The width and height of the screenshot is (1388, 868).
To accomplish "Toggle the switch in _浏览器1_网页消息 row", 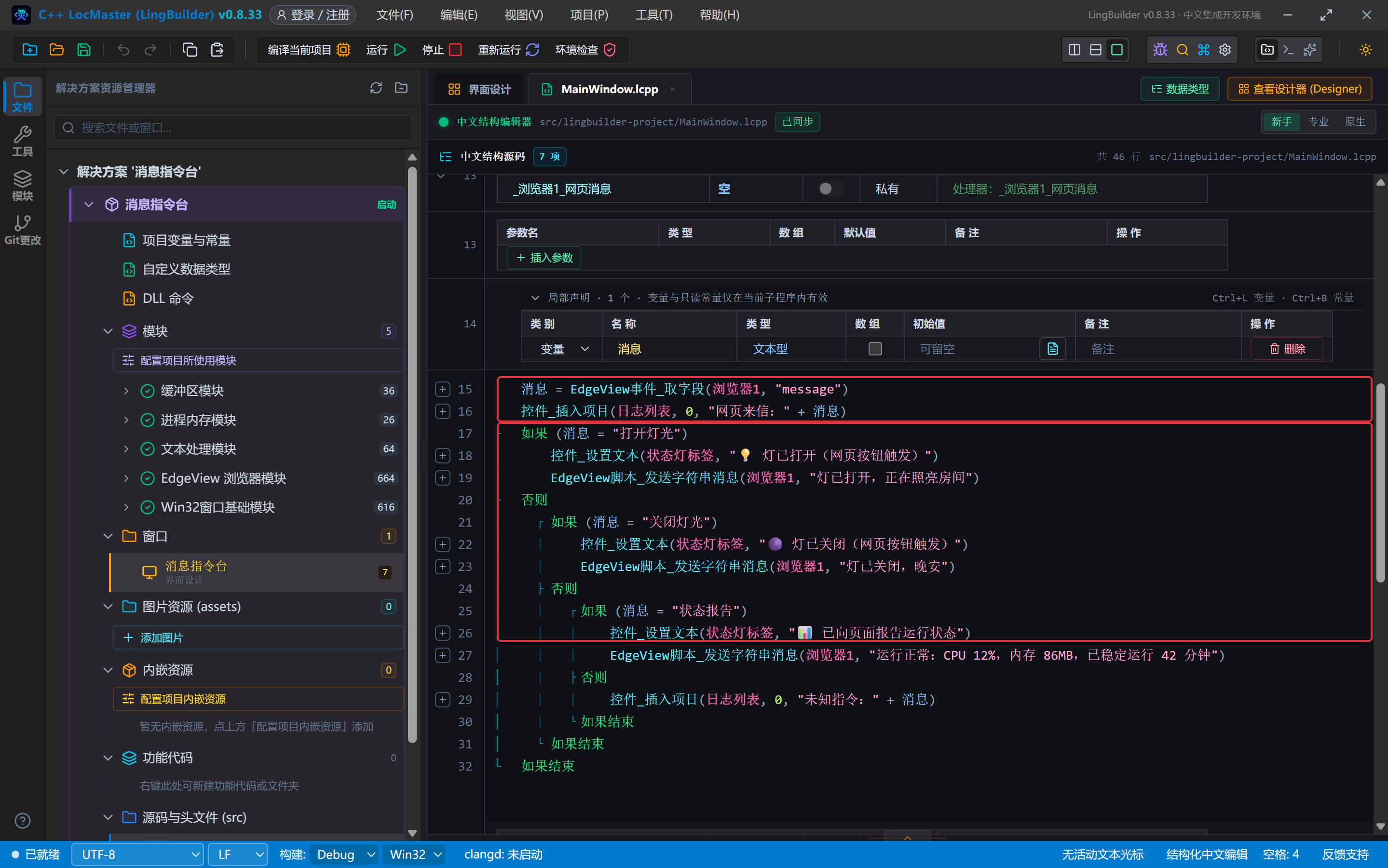I will [830, 189].
